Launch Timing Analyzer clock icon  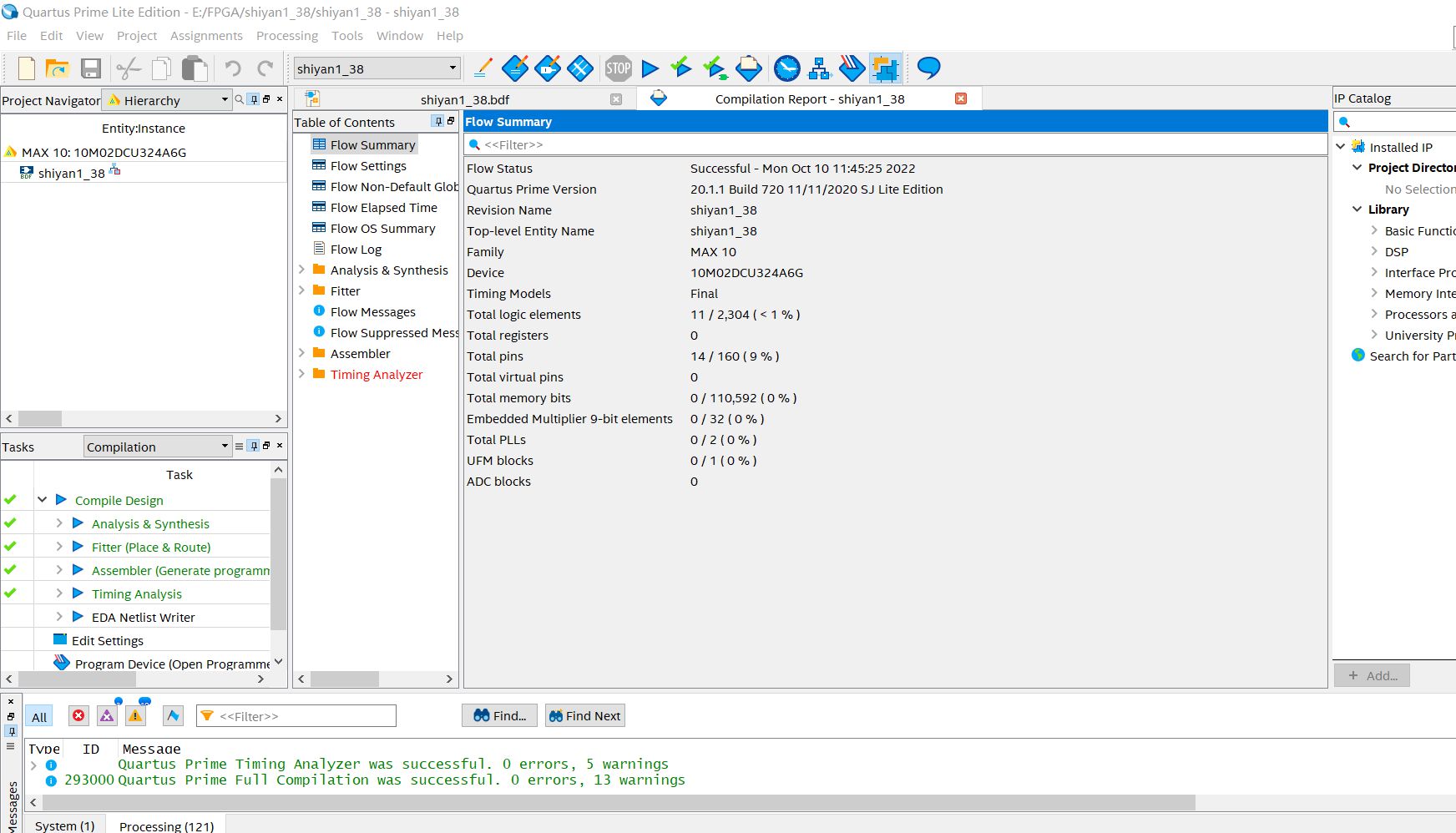point(787,68)
